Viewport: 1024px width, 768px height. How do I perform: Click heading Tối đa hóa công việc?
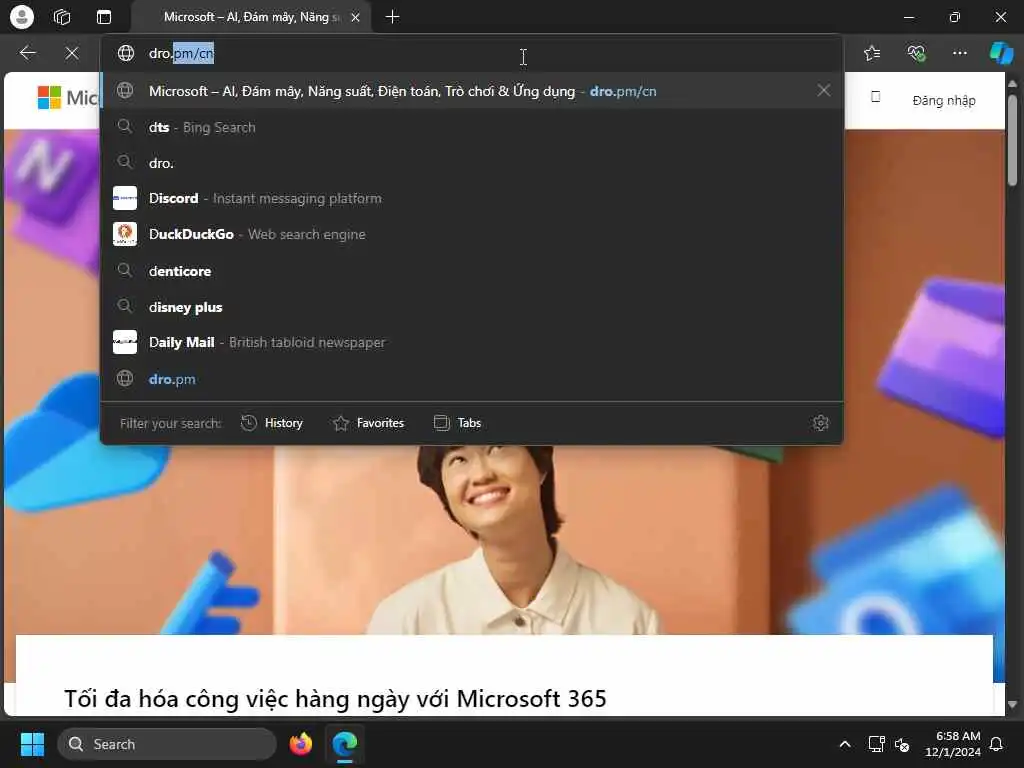click(335, 699)
